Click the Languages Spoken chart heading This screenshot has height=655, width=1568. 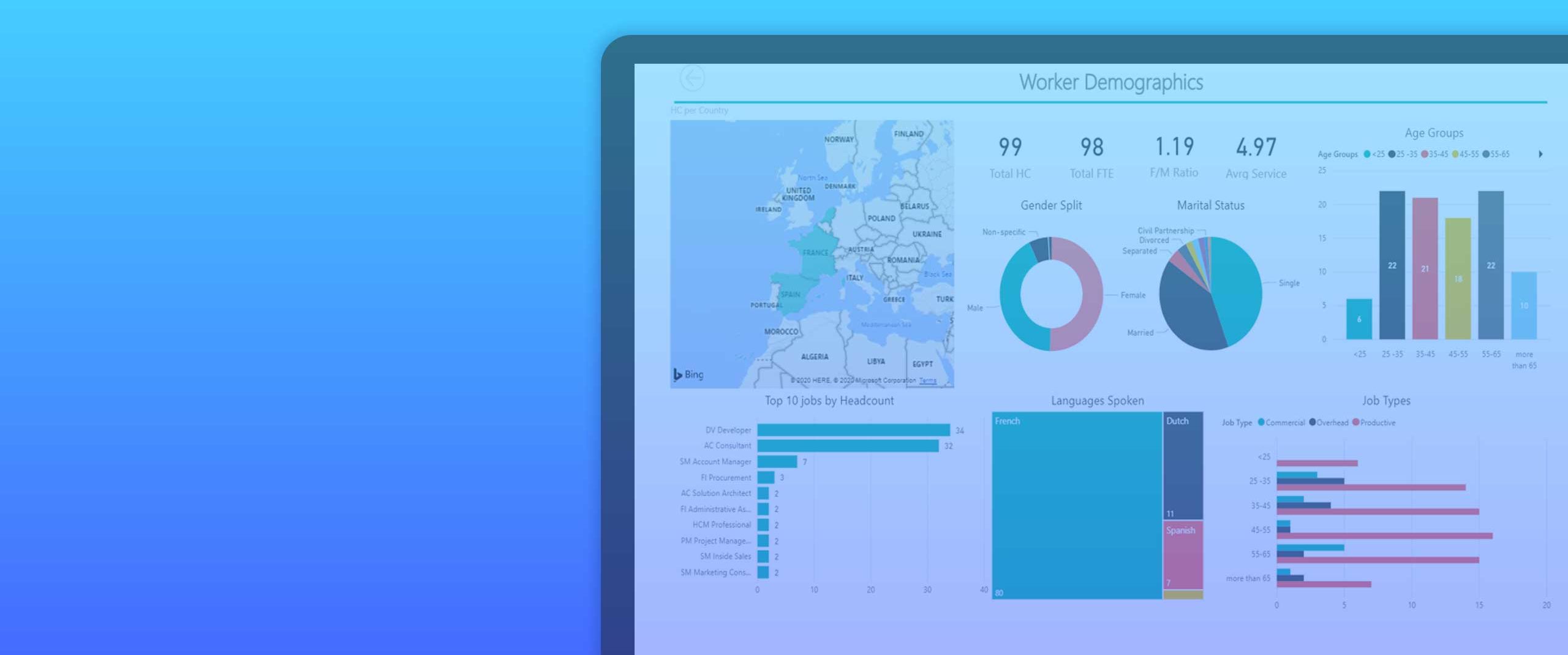pos(1098,401)
